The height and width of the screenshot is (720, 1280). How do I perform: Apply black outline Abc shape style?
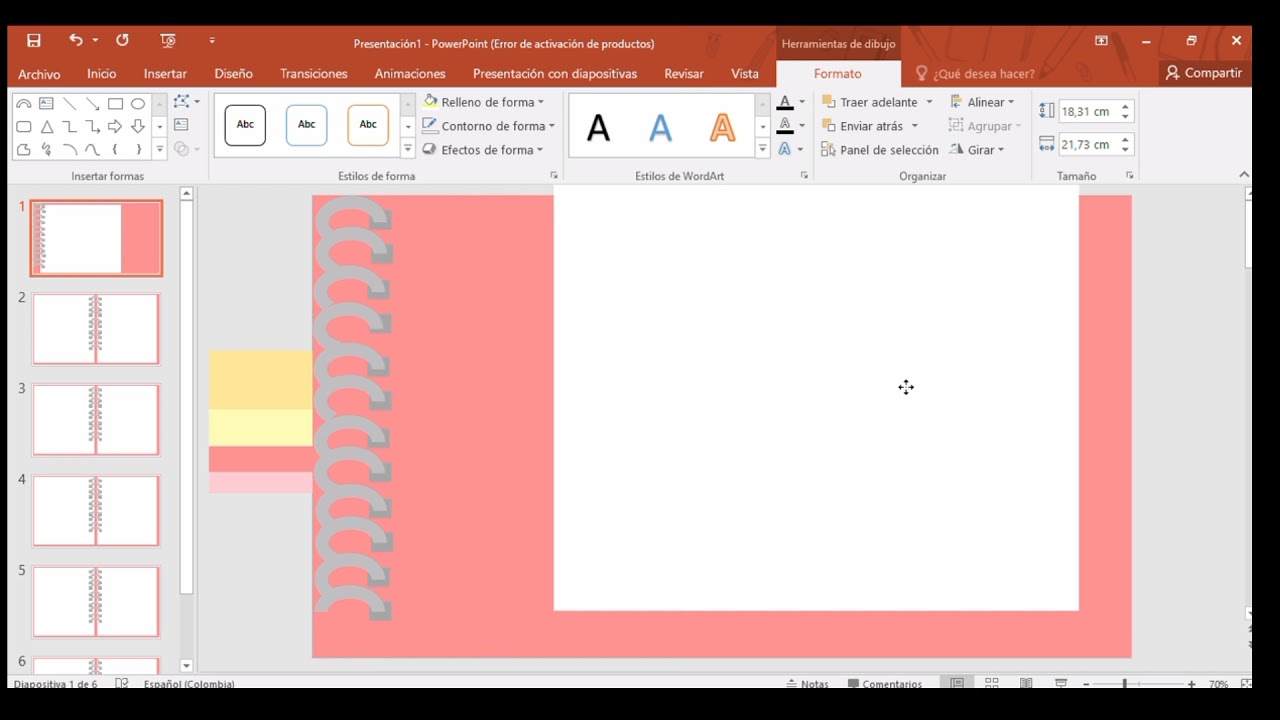coord(245,125)
